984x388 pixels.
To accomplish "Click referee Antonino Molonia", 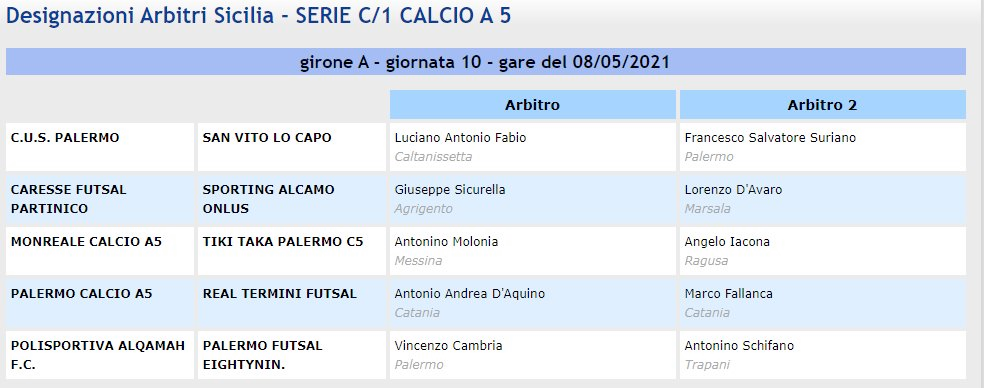I will click(446, 242).
